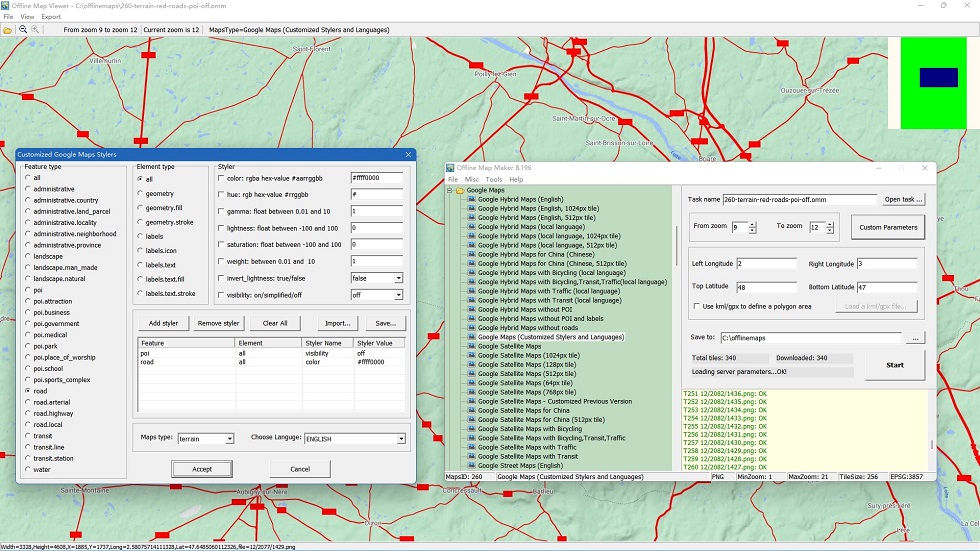
Task: Check 'Use kml/gpx to define a polygon area'
Action: point(696,306)
